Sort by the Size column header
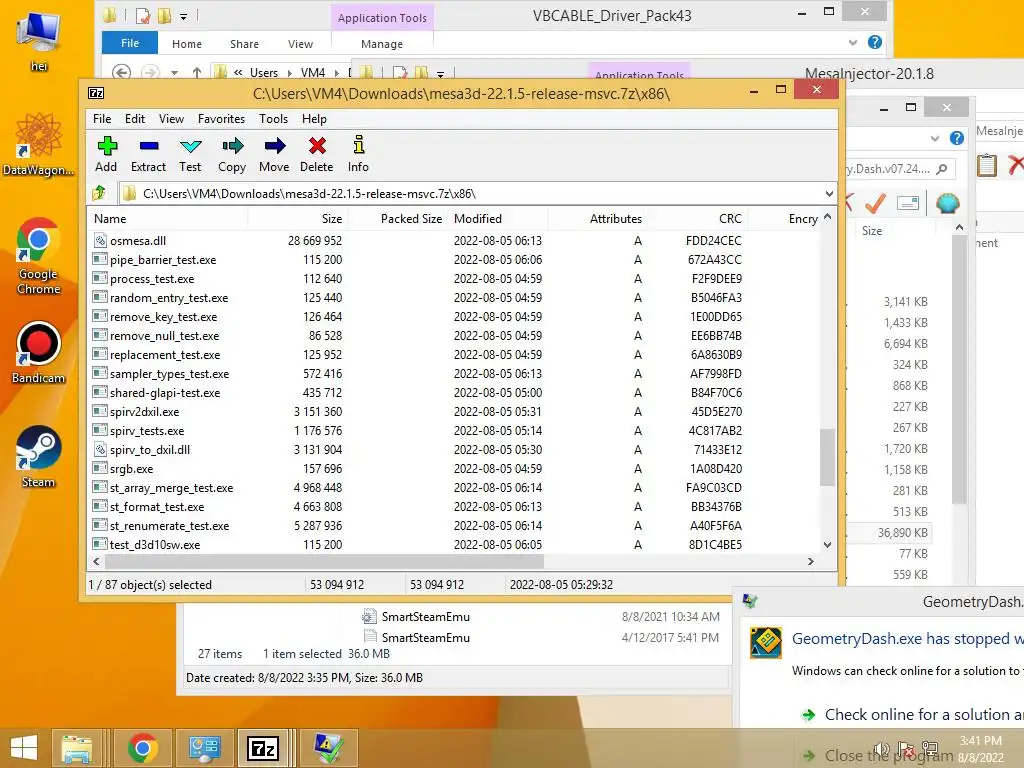This screenshot has height=768, width=1024. 298,219
